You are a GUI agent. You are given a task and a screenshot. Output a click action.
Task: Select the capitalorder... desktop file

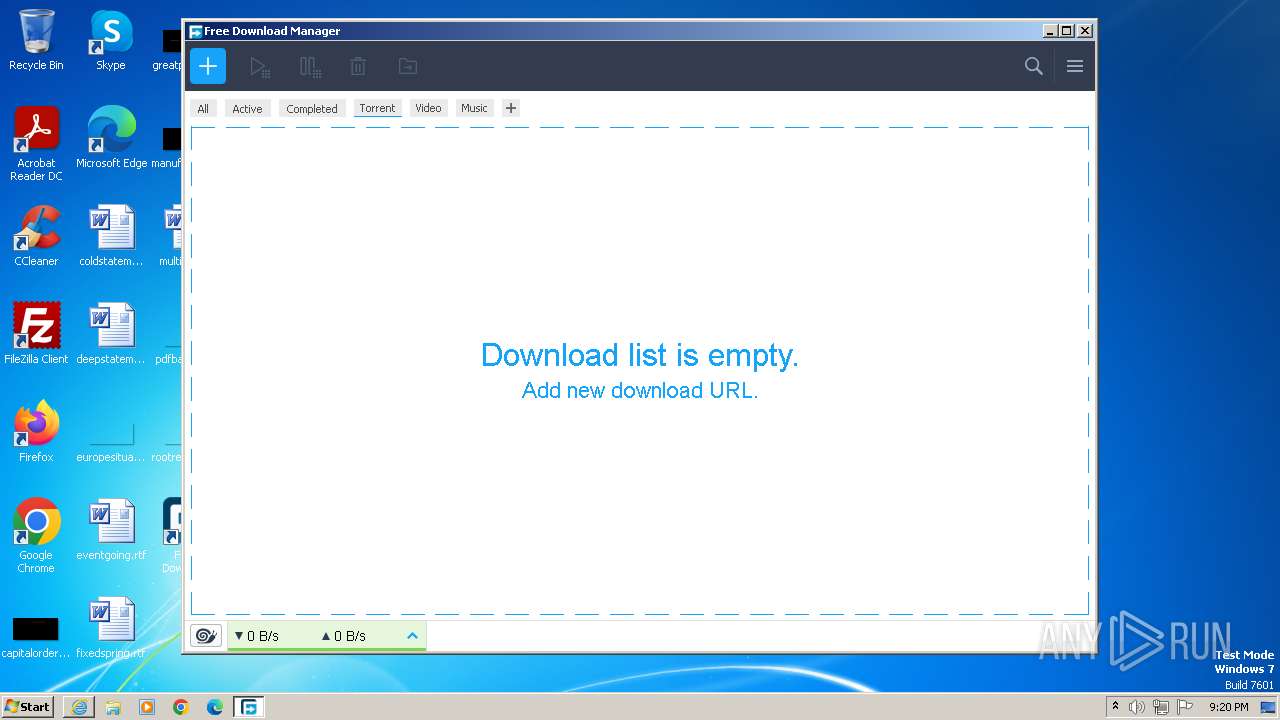(x=36, y=636)
